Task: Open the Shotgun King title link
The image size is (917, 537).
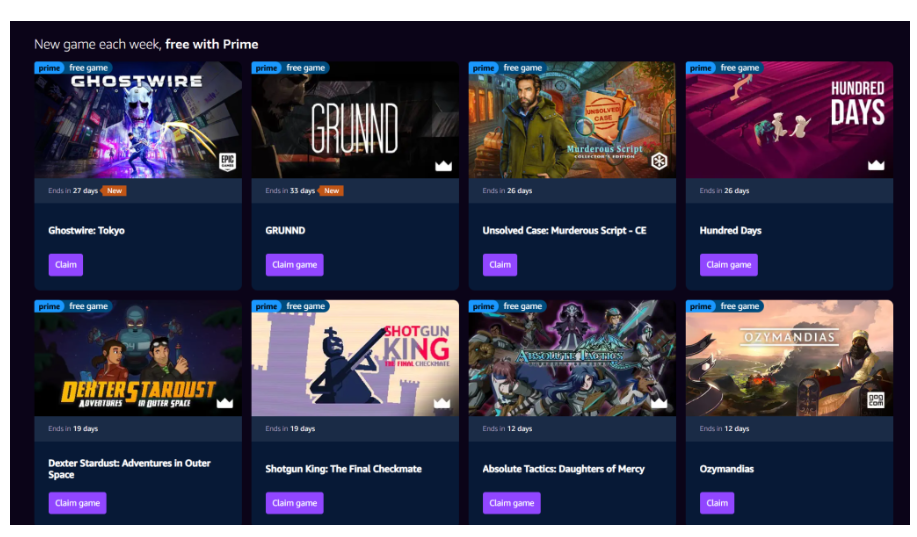Action: tap(343, 469)
